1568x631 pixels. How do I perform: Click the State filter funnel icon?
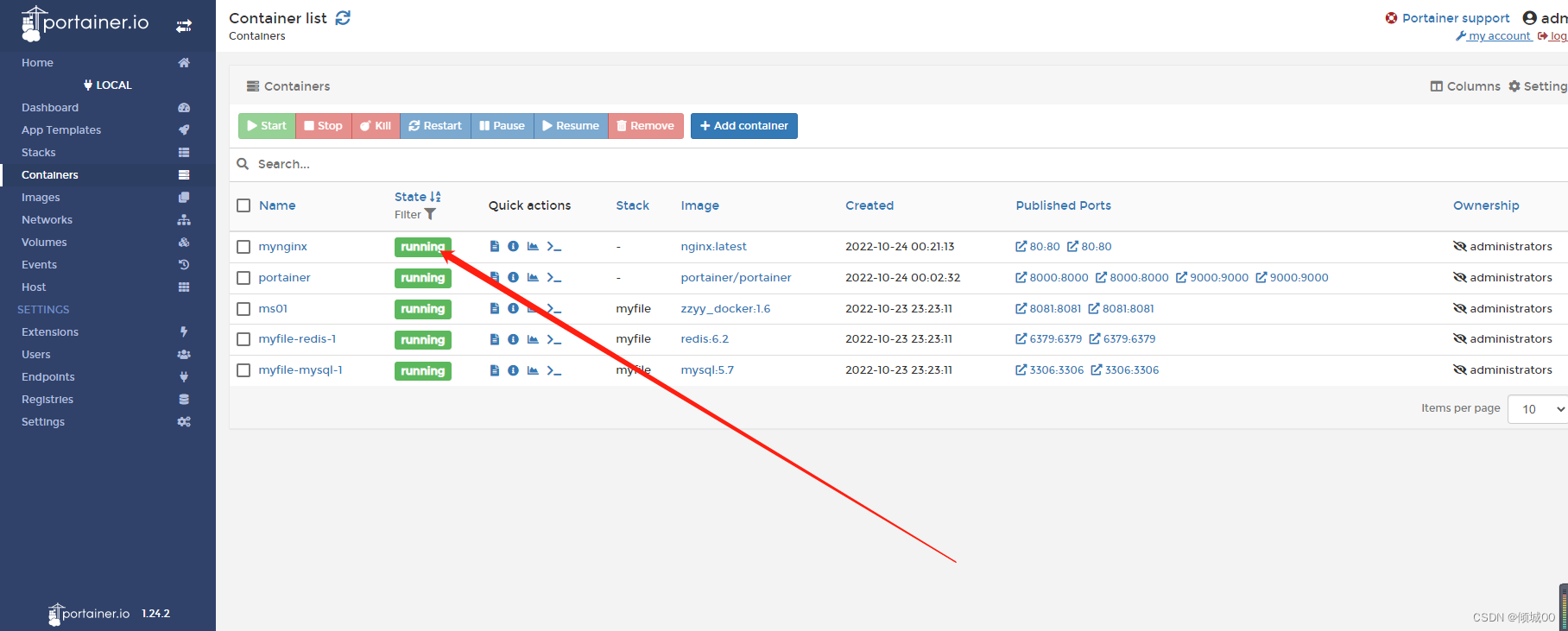pyautogui.click(x=430, y=215)
